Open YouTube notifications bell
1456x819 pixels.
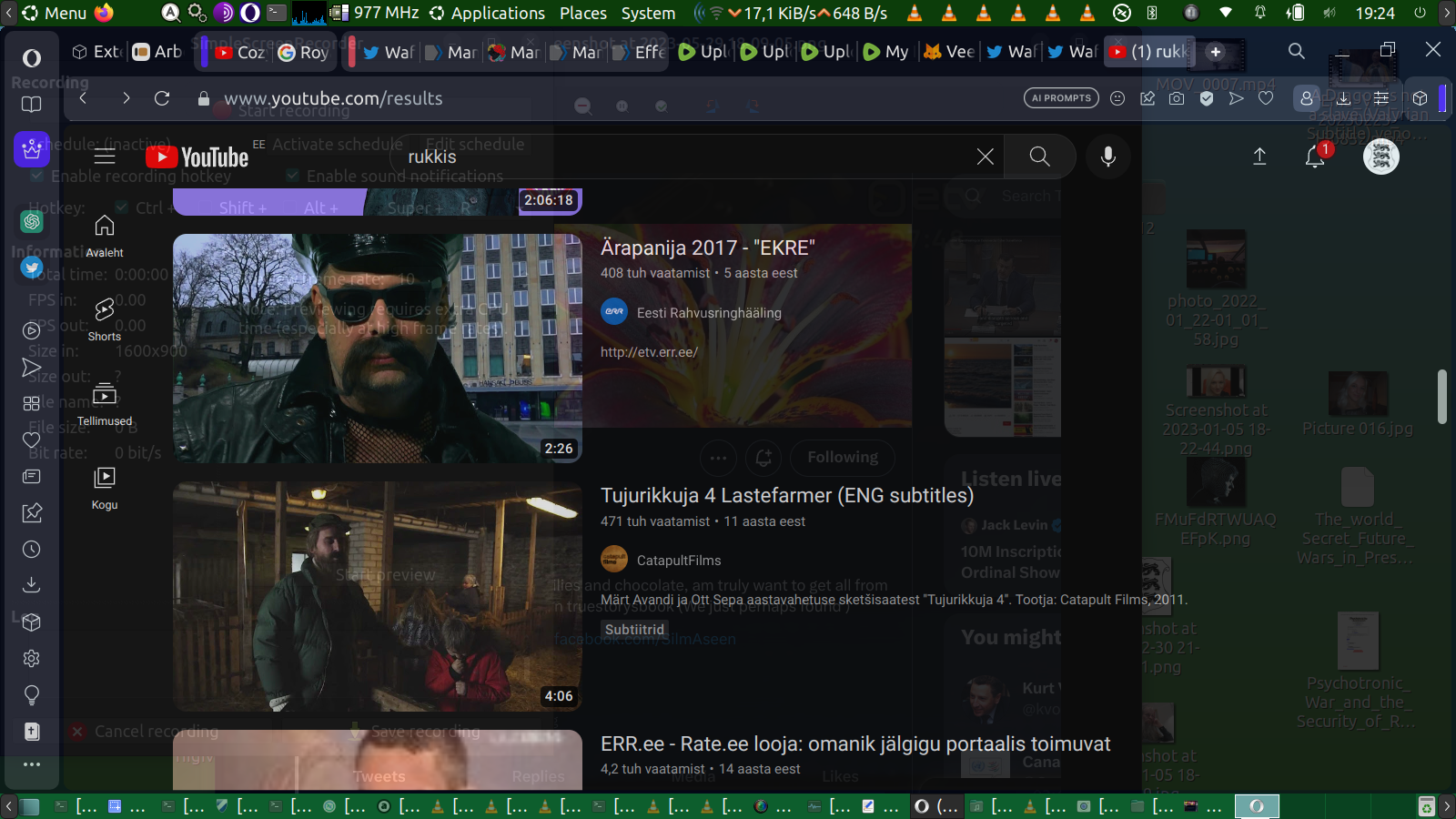[1315, 157]
